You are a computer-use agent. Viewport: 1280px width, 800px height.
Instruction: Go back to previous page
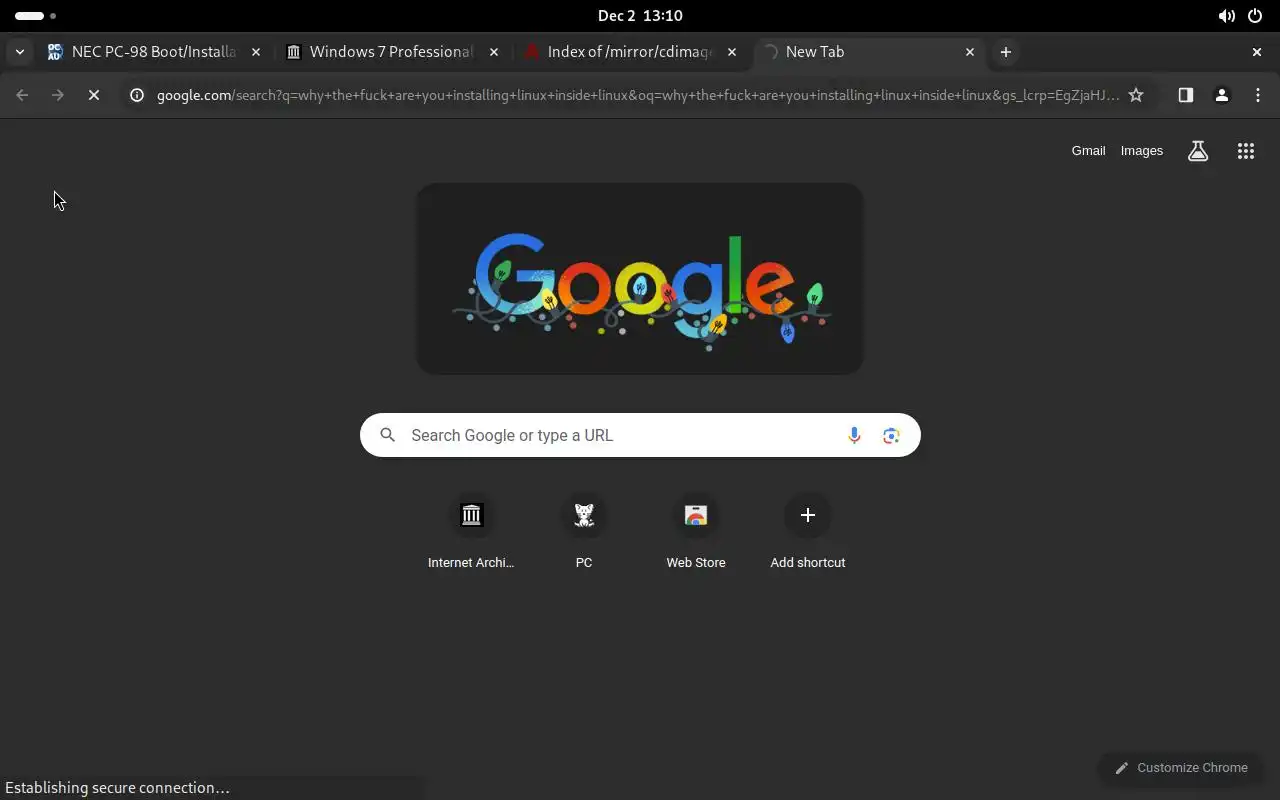22,95
